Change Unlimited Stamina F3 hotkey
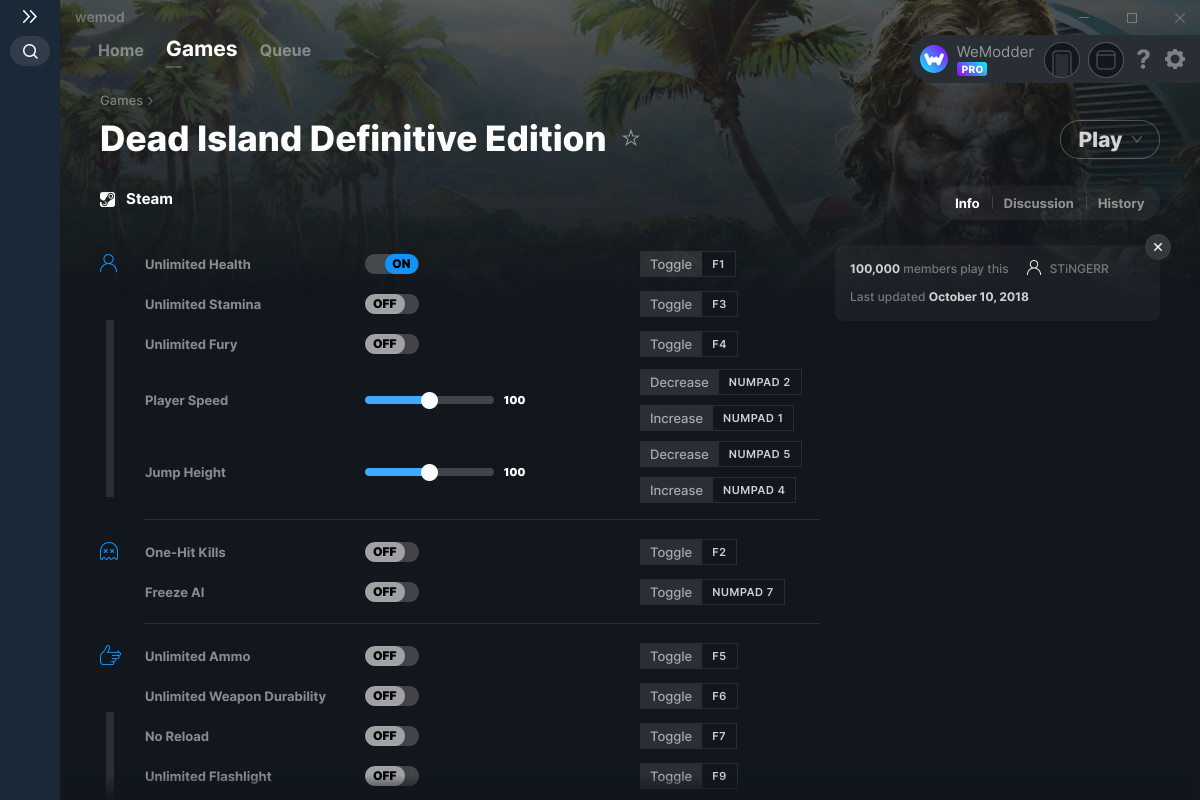The image size is (1200, 800). pyautogui.click(x=719, y=304)
